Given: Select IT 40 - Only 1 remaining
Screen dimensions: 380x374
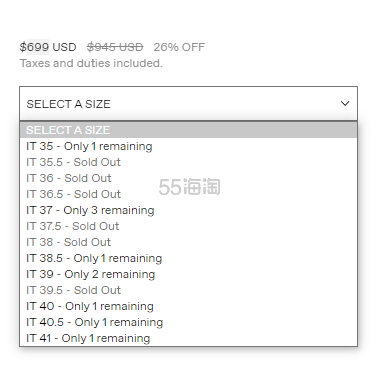Looking at the screenshot, I should click(x=188, y=306).
